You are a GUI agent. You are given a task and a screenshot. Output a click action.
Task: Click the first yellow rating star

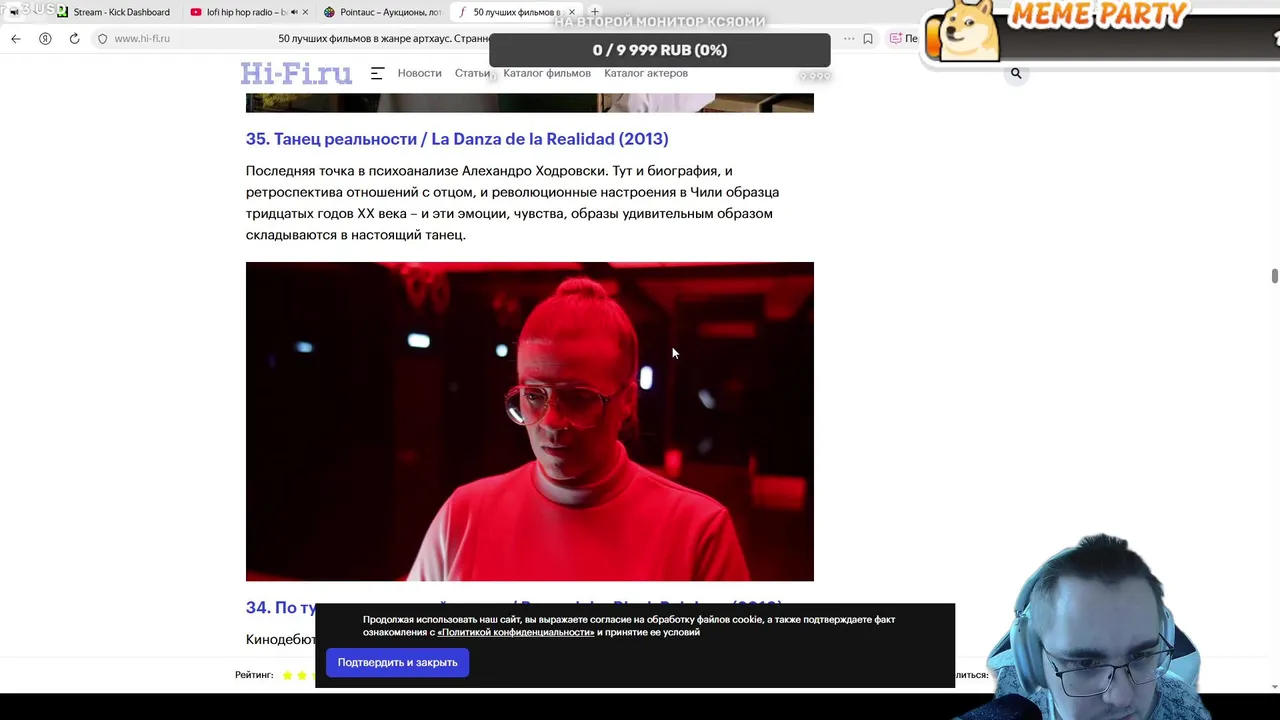point(287,675)
